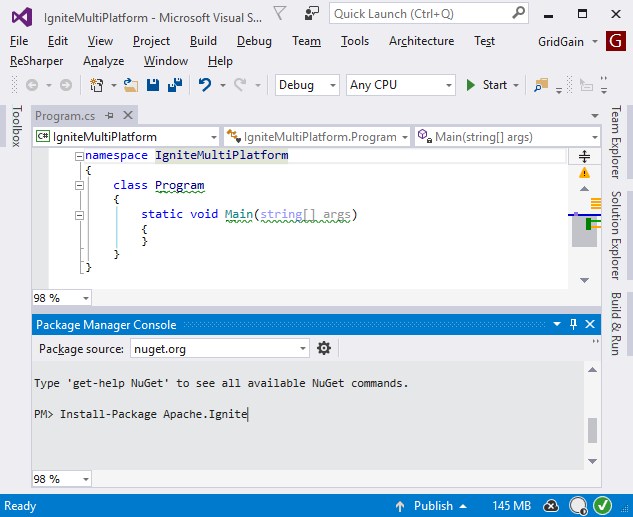Click the cloud status icon in status bar
The height and width of the screenshot is (517, 633).
tap(551, 506)
